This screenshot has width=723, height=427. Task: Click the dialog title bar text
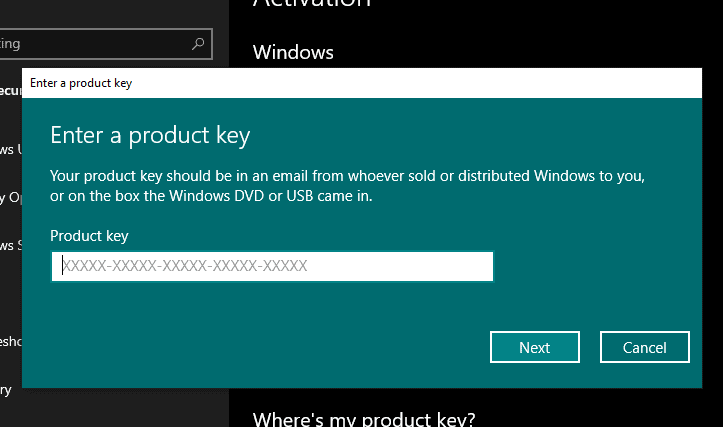click(81, 83)
